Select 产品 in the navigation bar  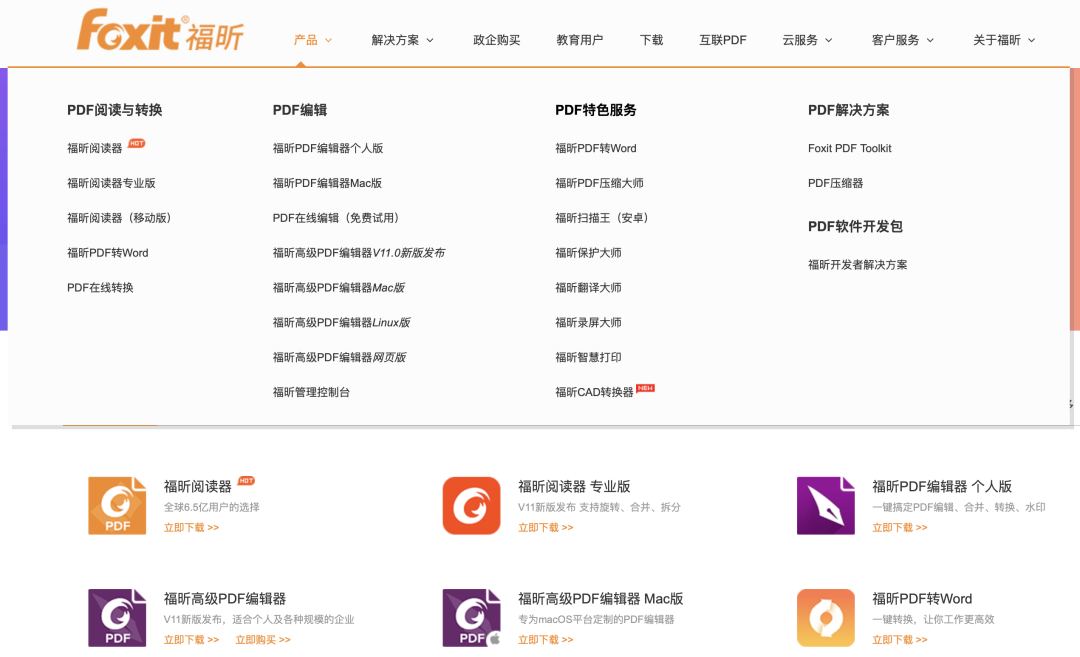306,40
